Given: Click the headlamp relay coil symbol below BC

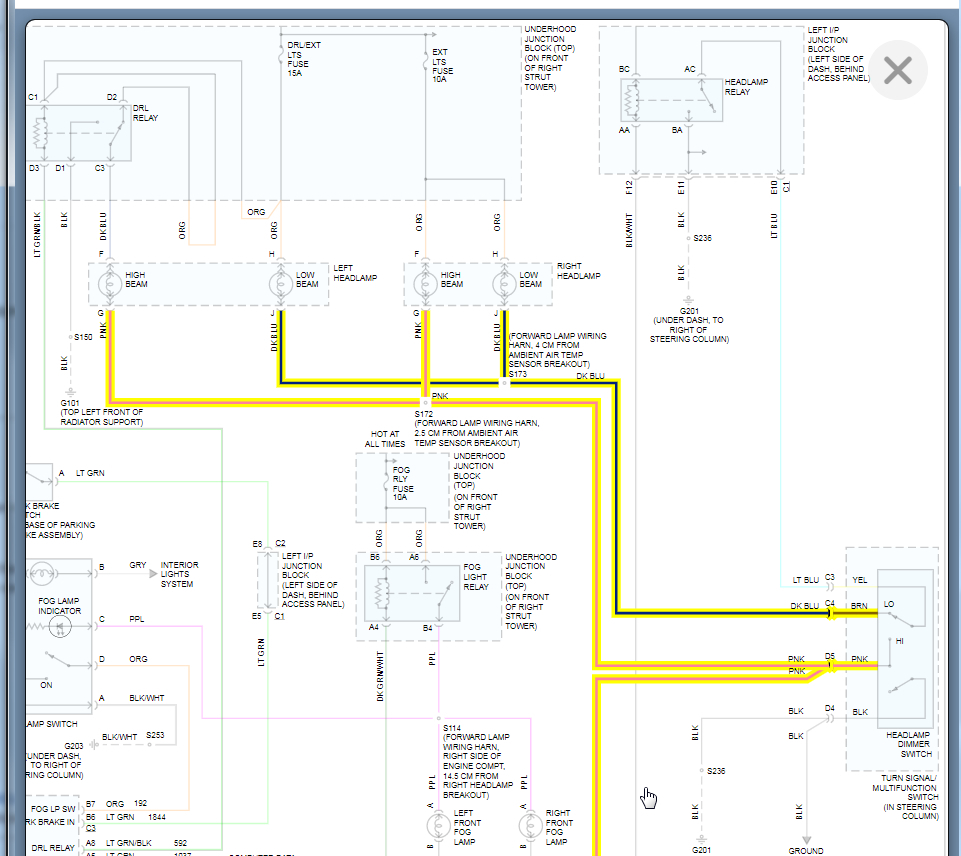Looking at the screenshot, I should click(x=631, y=101).
